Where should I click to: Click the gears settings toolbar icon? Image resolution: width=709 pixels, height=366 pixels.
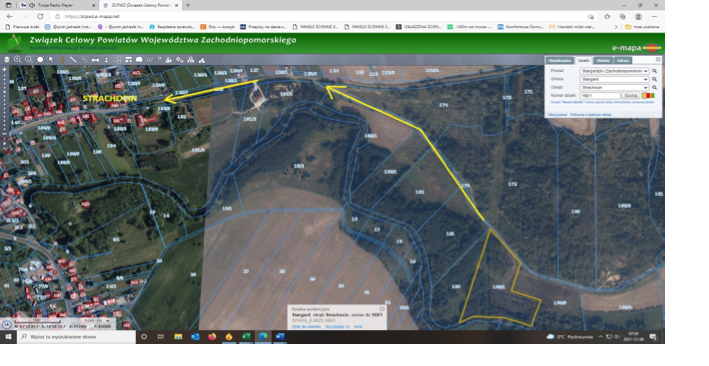coord(180,60)
